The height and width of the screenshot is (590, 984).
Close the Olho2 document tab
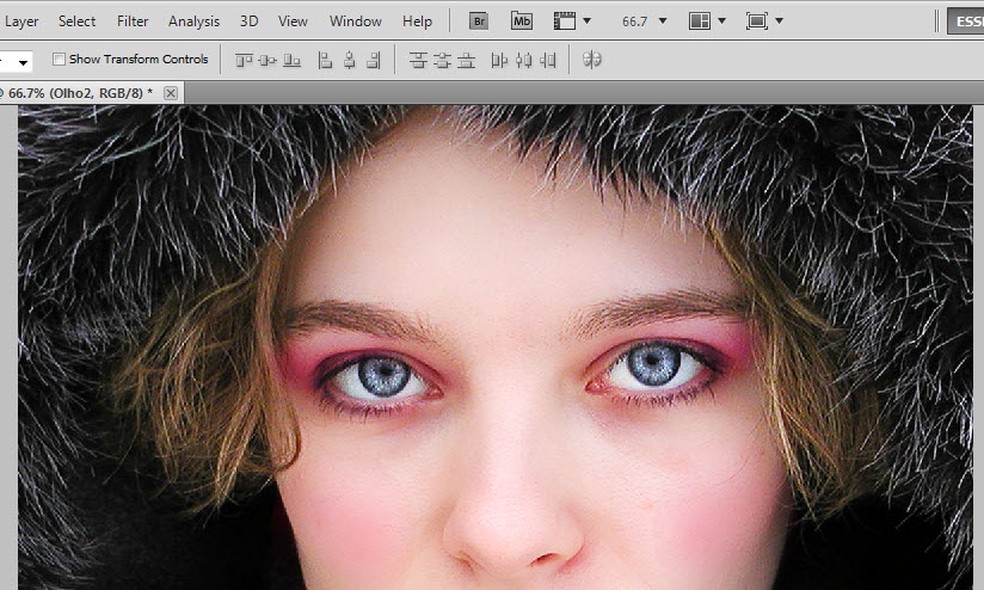click(x=170, y=93)
